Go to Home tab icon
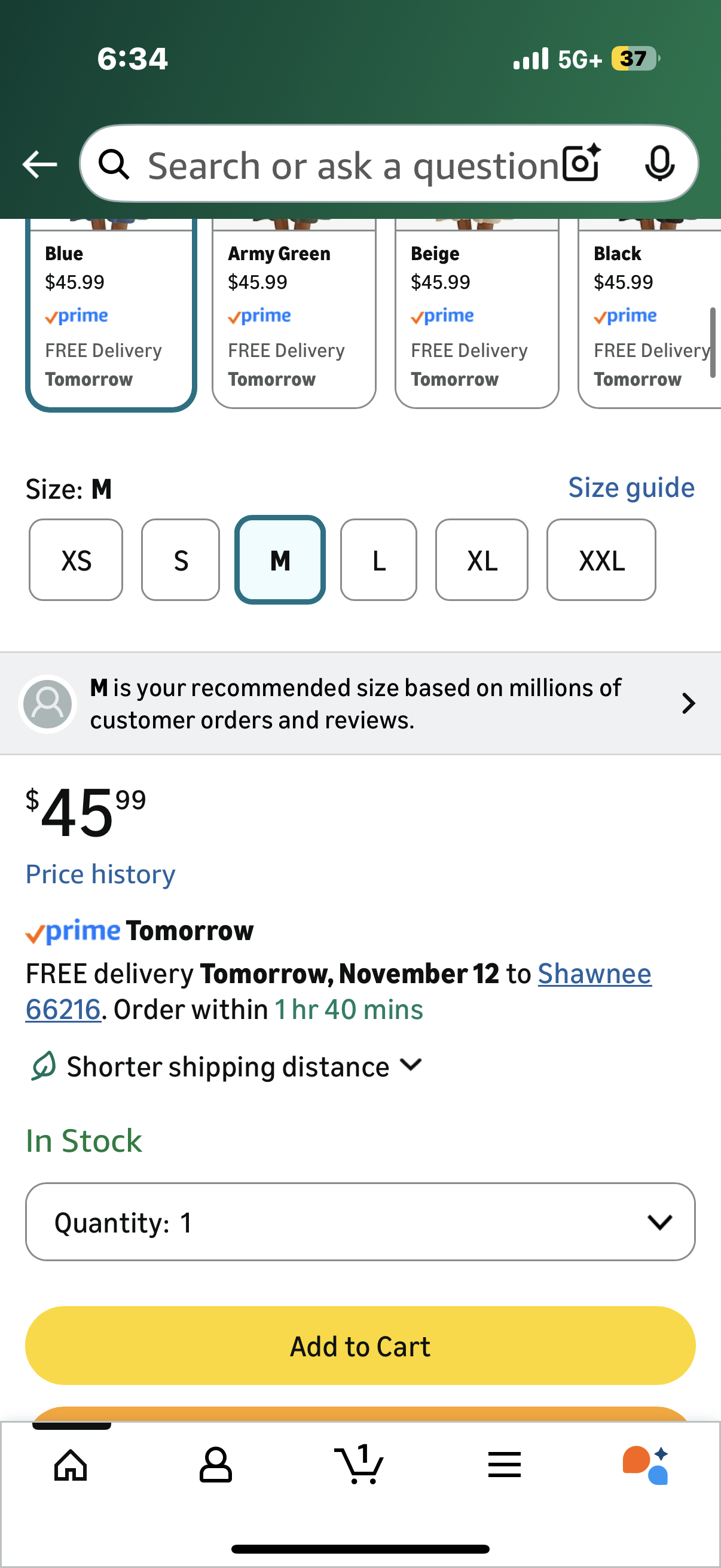This screenshot has height=1568, width=721. click(71, 1465)
